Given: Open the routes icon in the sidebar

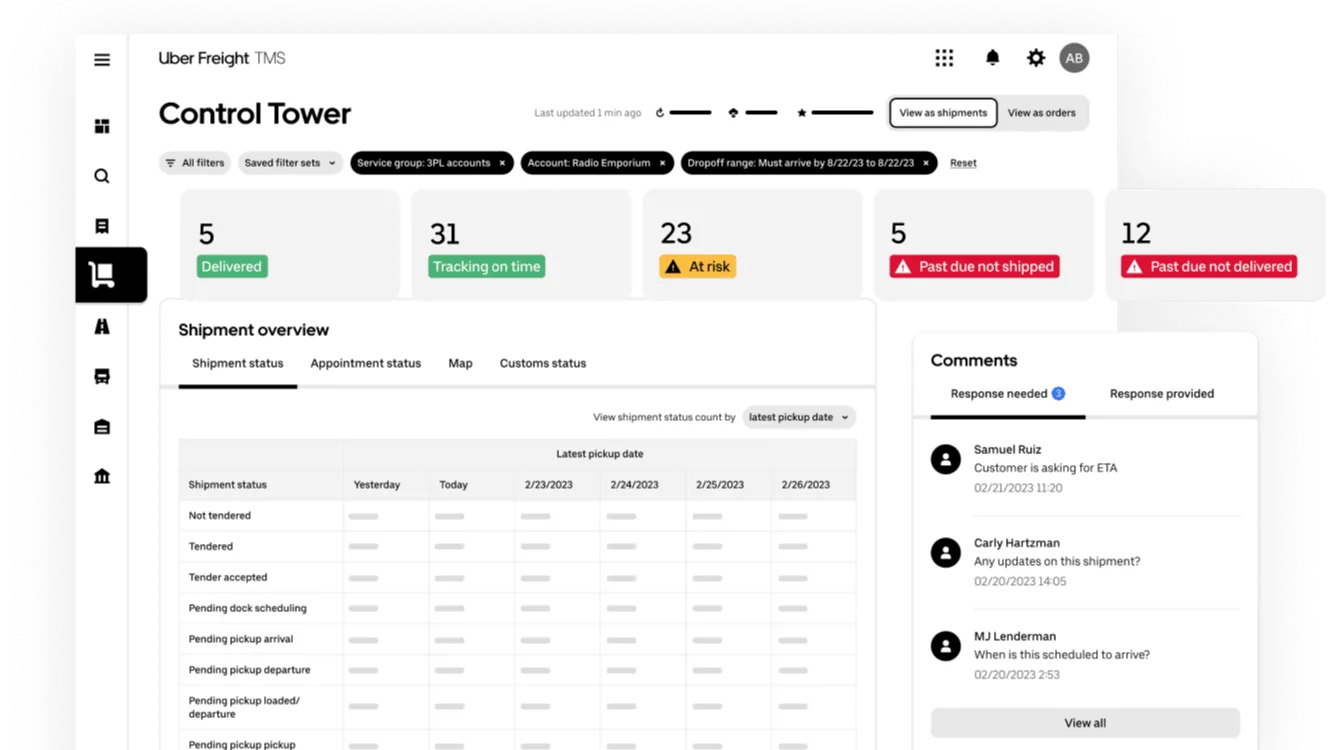Looking at the screenshot, I should 101,326.
